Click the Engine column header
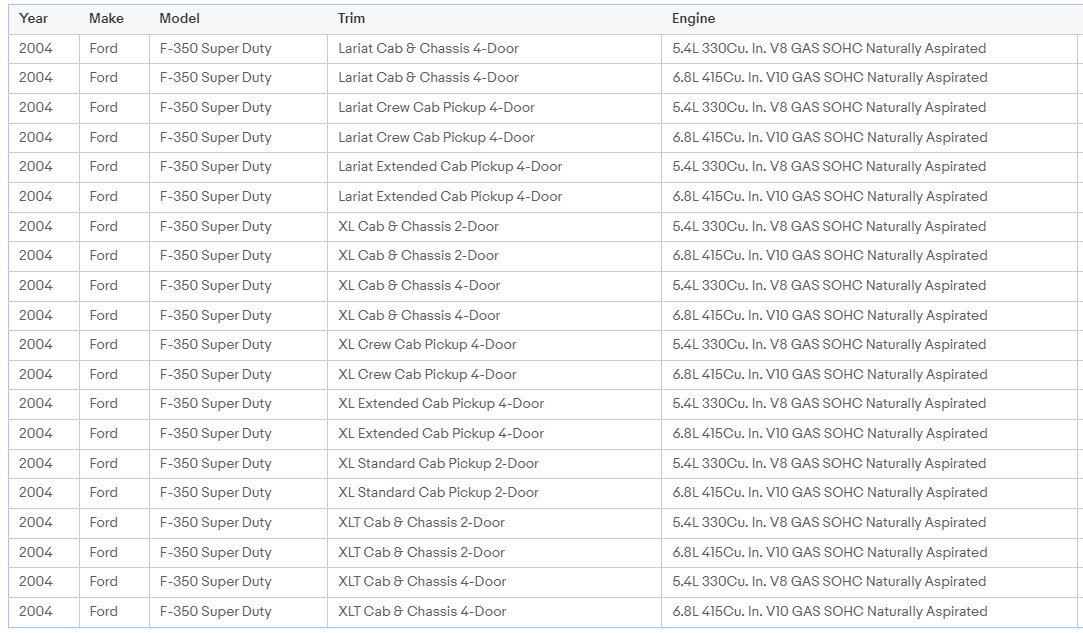This screenshot has height=633, width=1083. (x=693, y=19)
